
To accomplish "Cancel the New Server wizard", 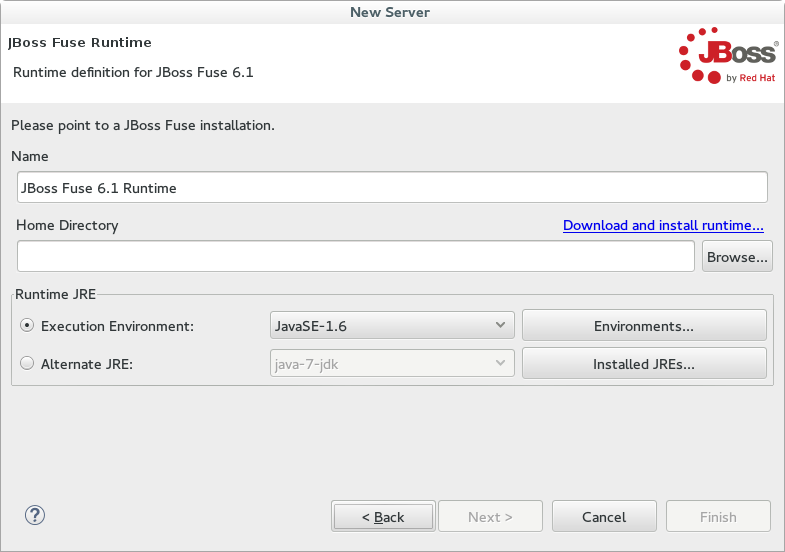I will coord(604,517).
